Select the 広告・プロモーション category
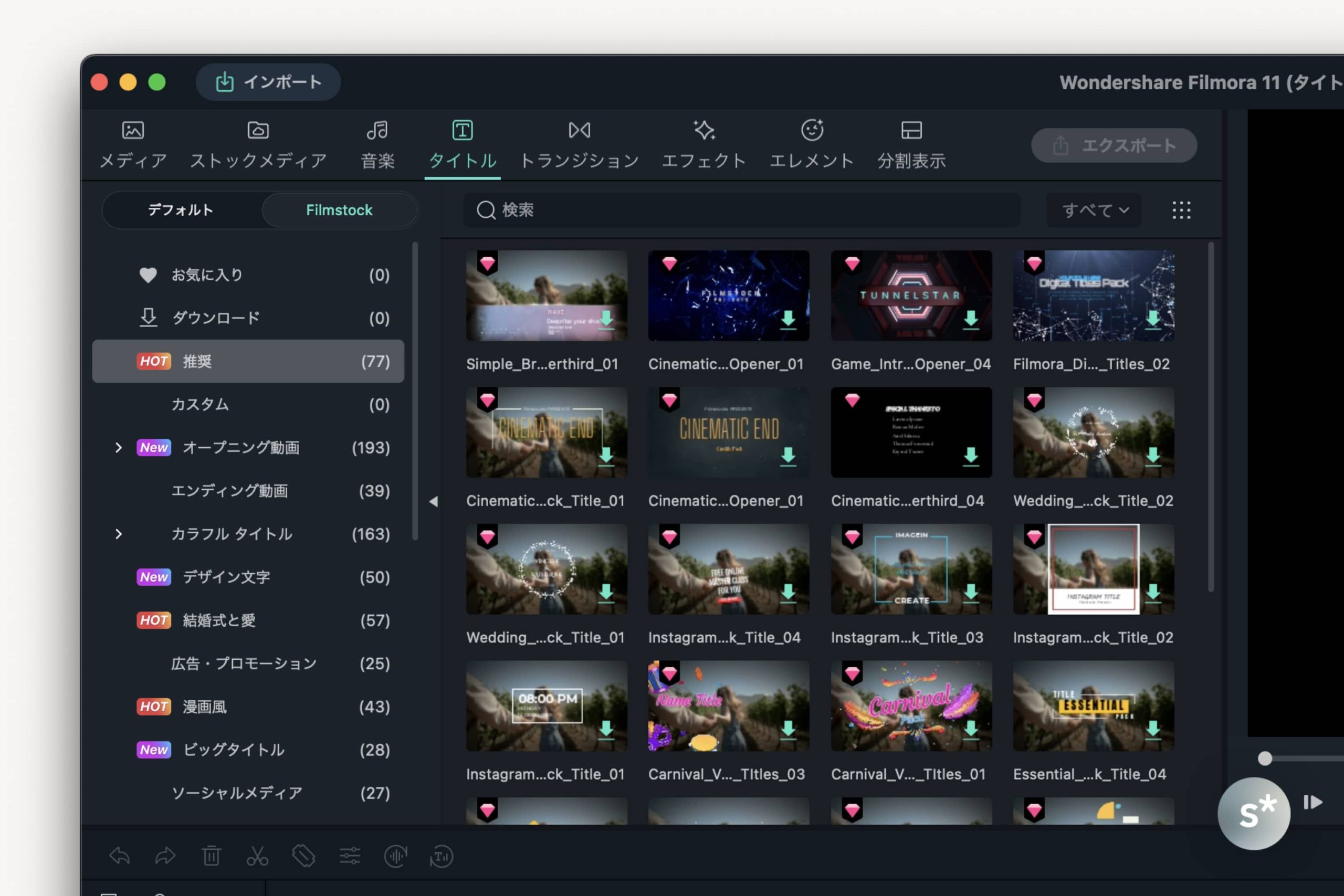 point(248,663)
